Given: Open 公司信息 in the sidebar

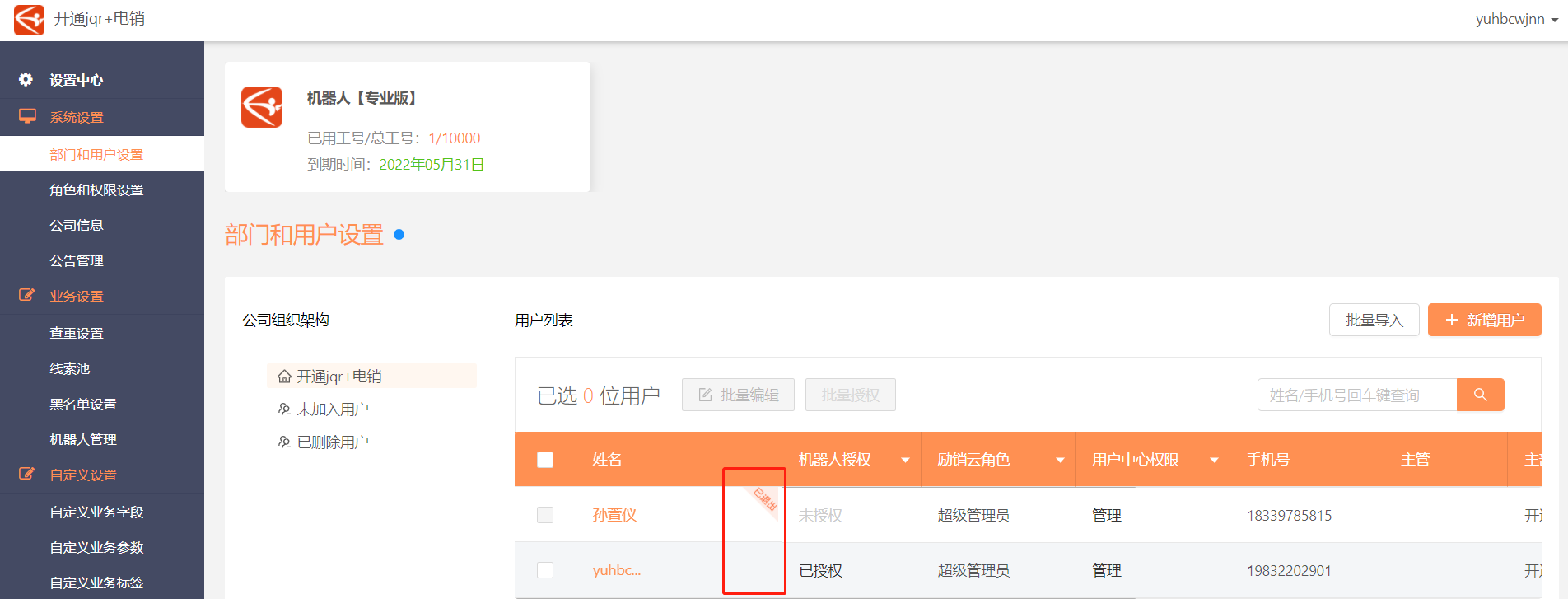Looking at the screenshot, I should [102, 225].
